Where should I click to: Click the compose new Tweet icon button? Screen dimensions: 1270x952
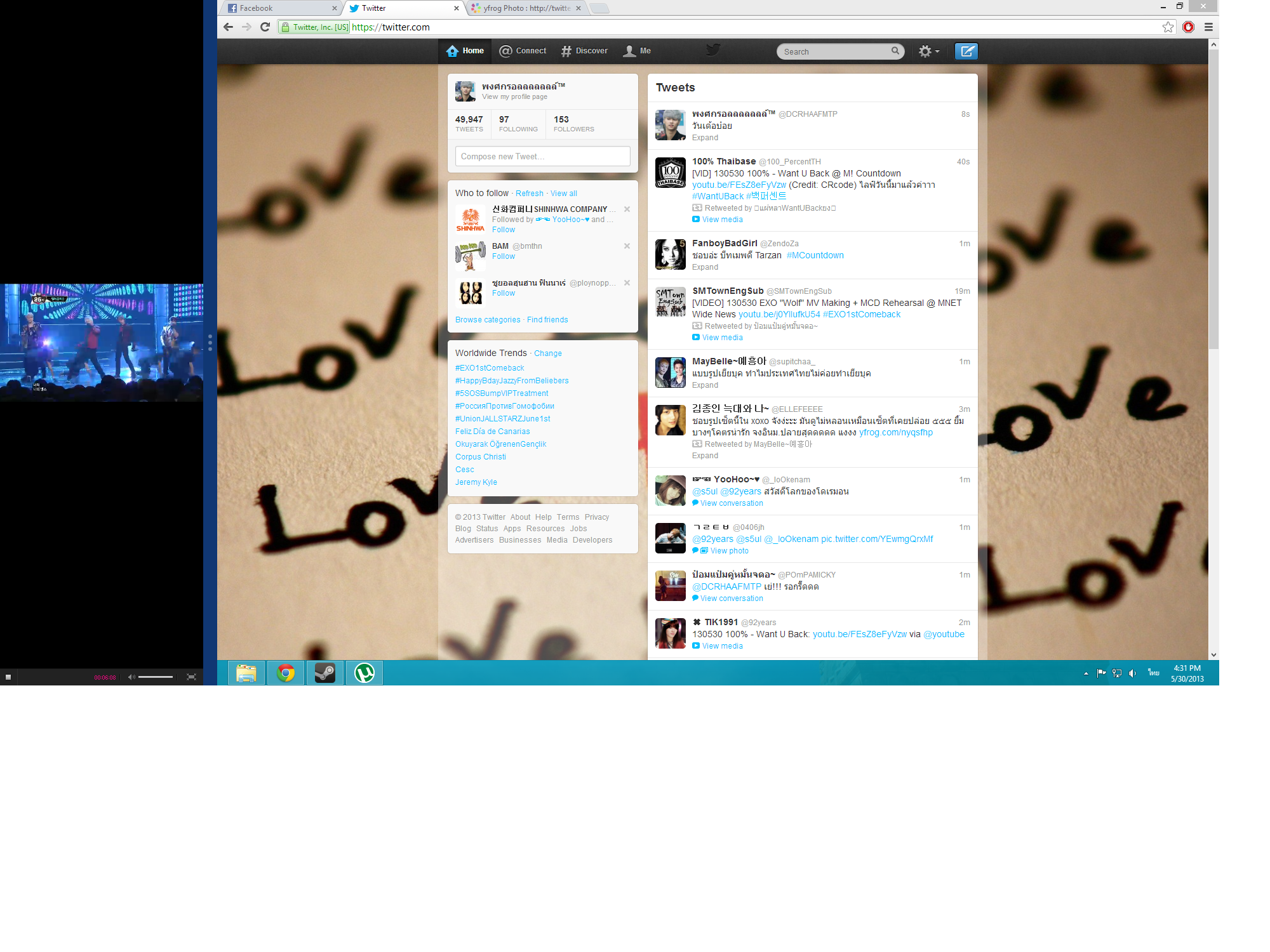966,51
